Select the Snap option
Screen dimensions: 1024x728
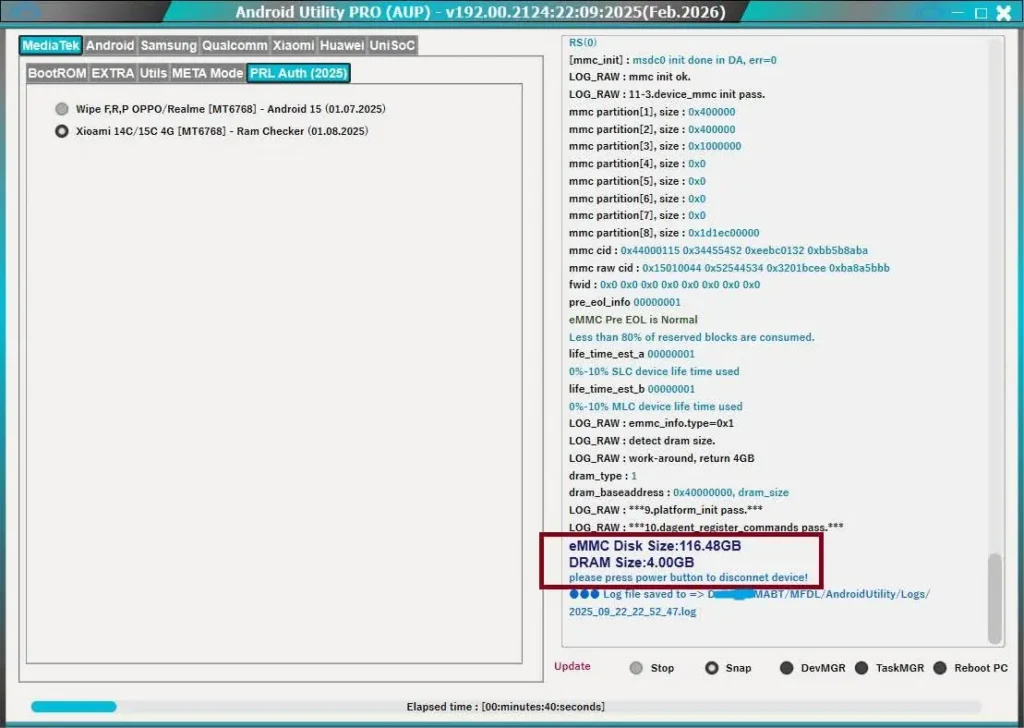tap(712, 668)
